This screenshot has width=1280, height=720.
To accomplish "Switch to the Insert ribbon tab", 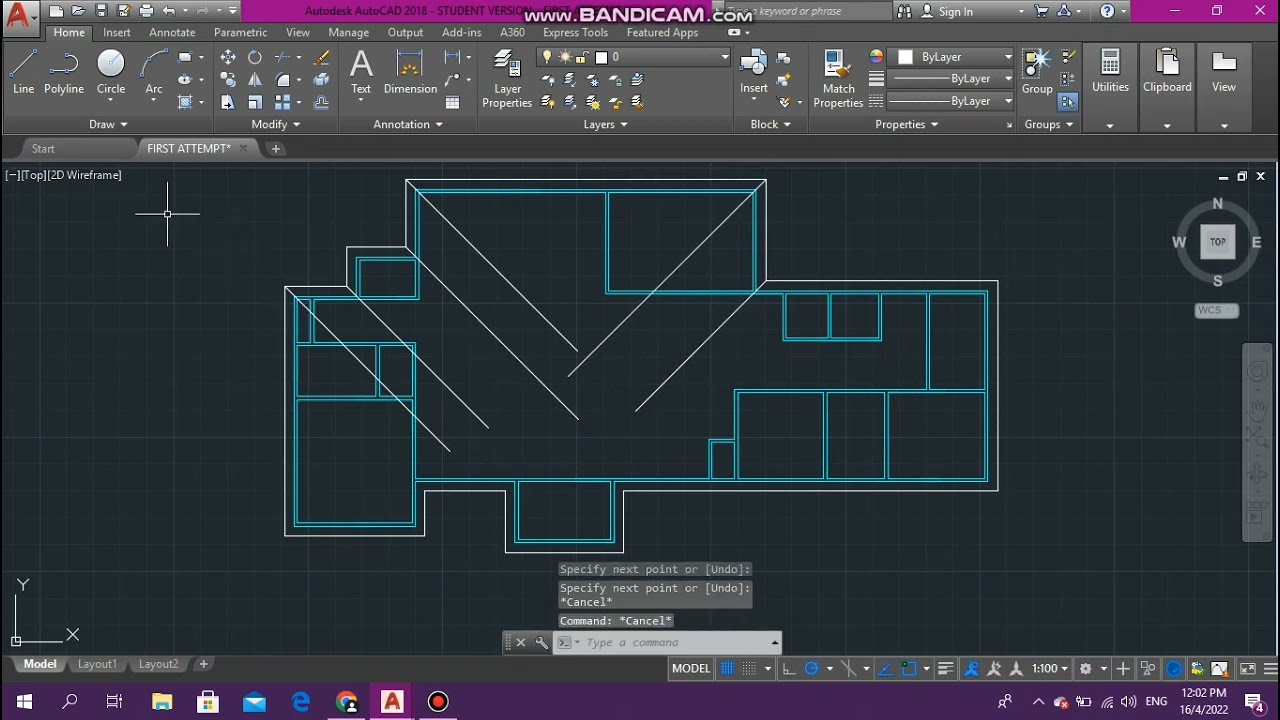I will click(117, 32).
